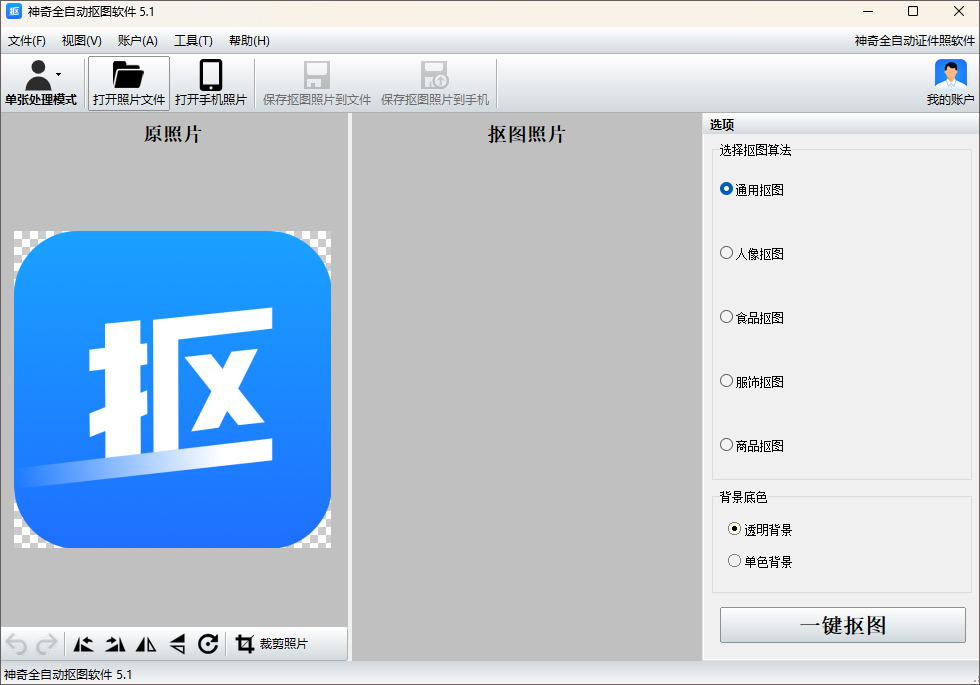Maximize the application window
The height and width of the screenshot is (685, 980).
click(x=913, y=11)
